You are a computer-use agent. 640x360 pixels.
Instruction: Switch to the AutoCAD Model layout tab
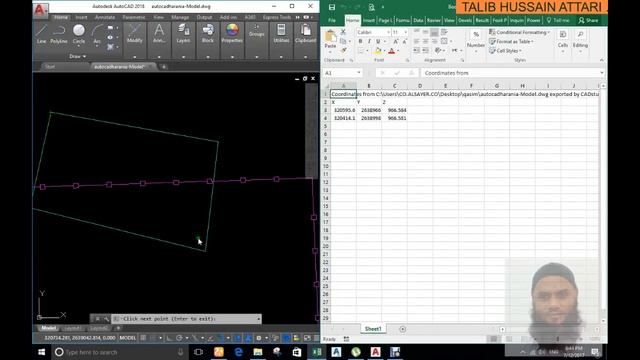coord(49,328)
